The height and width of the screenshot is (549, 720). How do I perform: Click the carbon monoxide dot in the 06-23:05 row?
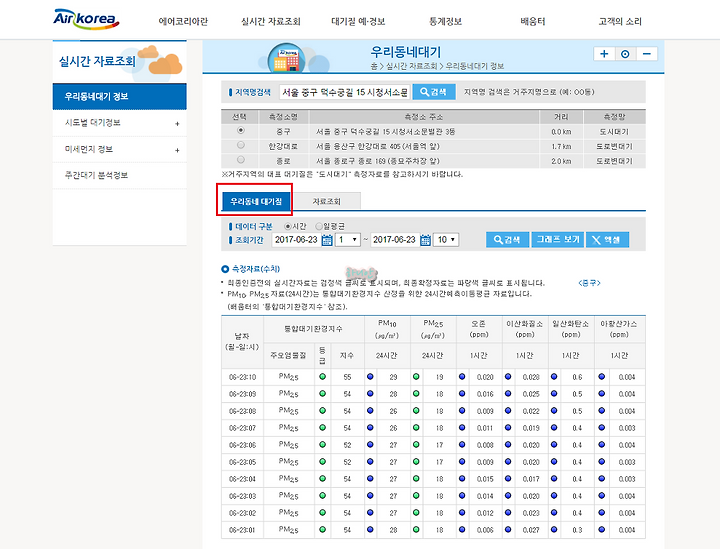pos(554,462)
